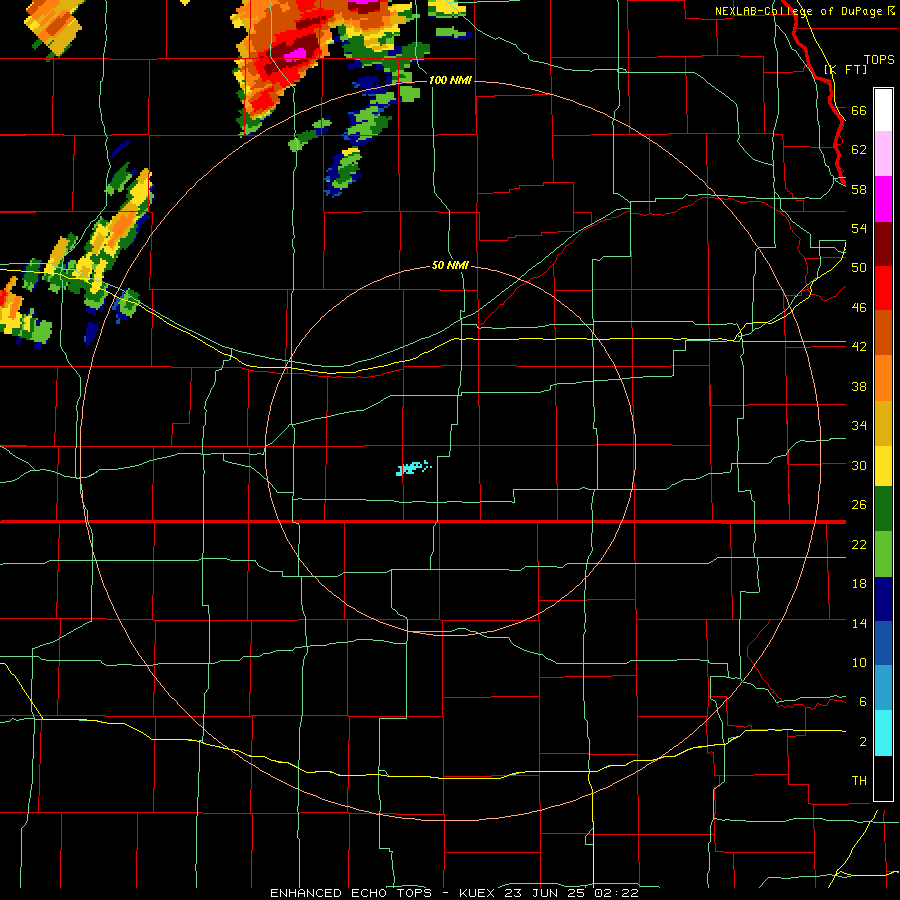
Task: Click the [K FT] units label
Action: [x=846, y=69]
